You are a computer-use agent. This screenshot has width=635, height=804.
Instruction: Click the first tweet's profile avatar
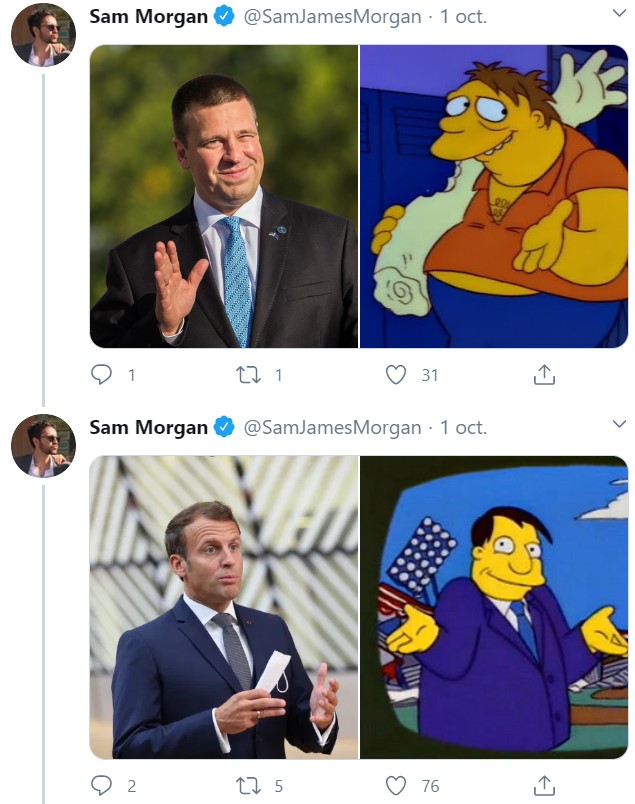[43, 35]
